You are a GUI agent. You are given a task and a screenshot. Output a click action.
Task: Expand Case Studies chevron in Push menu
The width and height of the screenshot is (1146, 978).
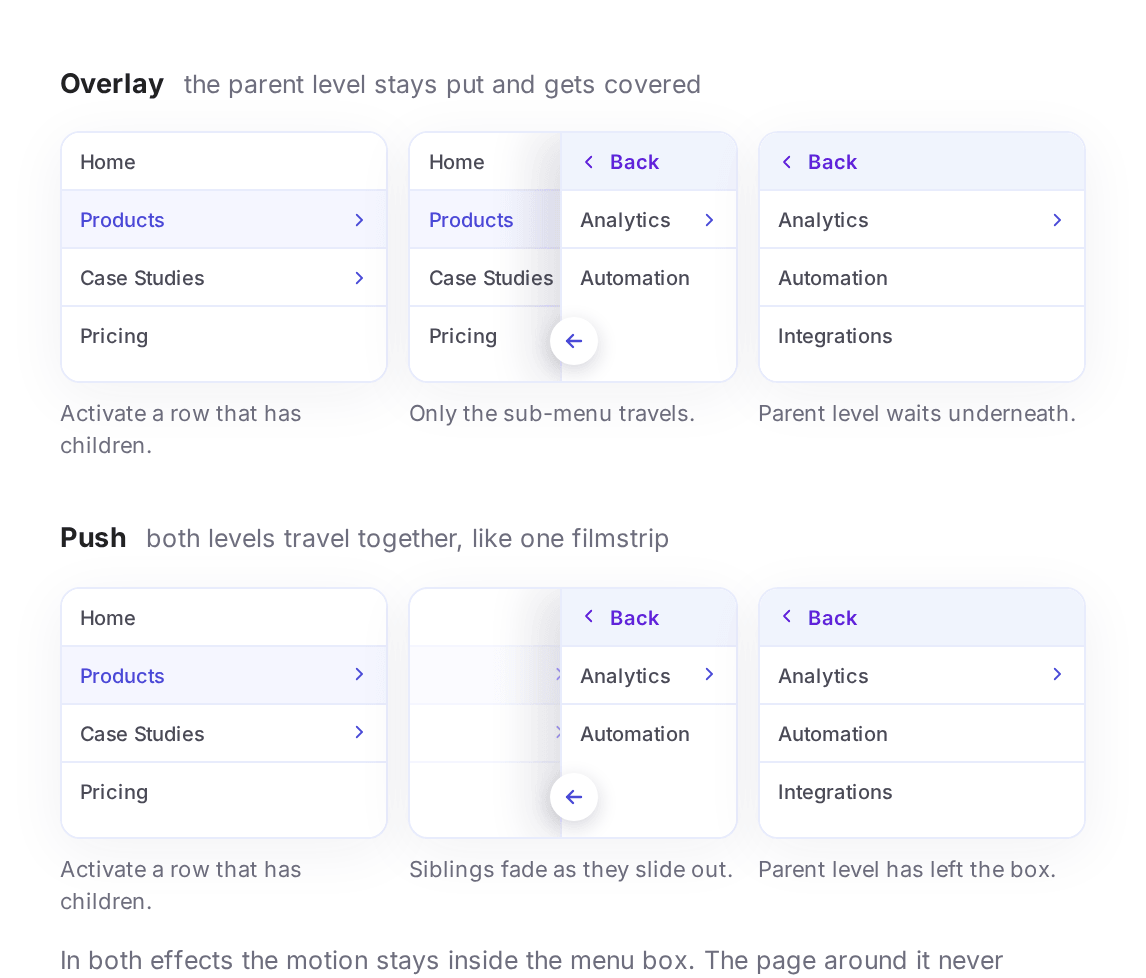coord(359,732)
